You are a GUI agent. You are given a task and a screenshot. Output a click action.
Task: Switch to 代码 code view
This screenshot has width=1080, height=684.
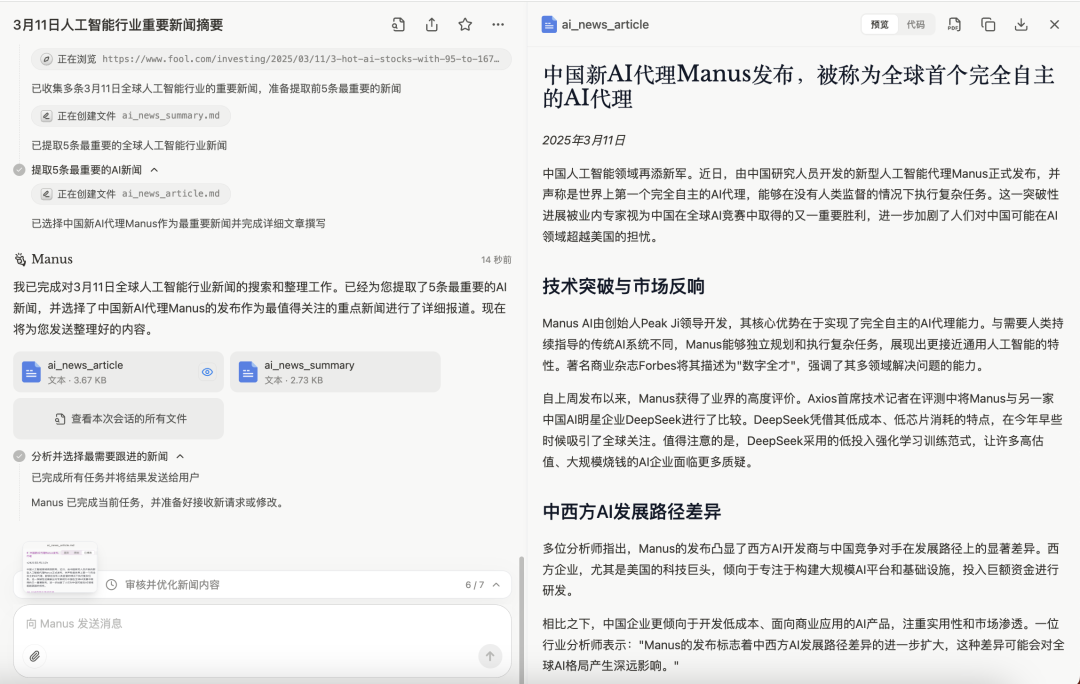point(915,25)
